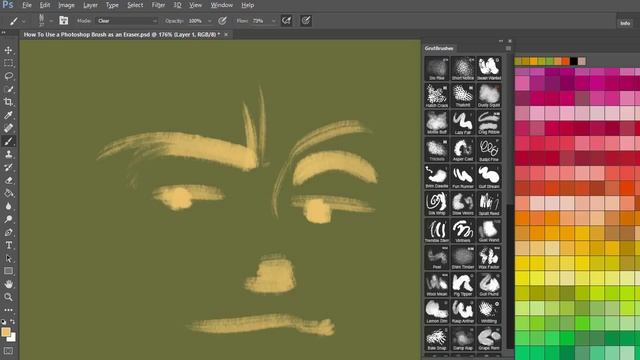
Task: Select the Blur tool
Action: [x=8, y=207]
